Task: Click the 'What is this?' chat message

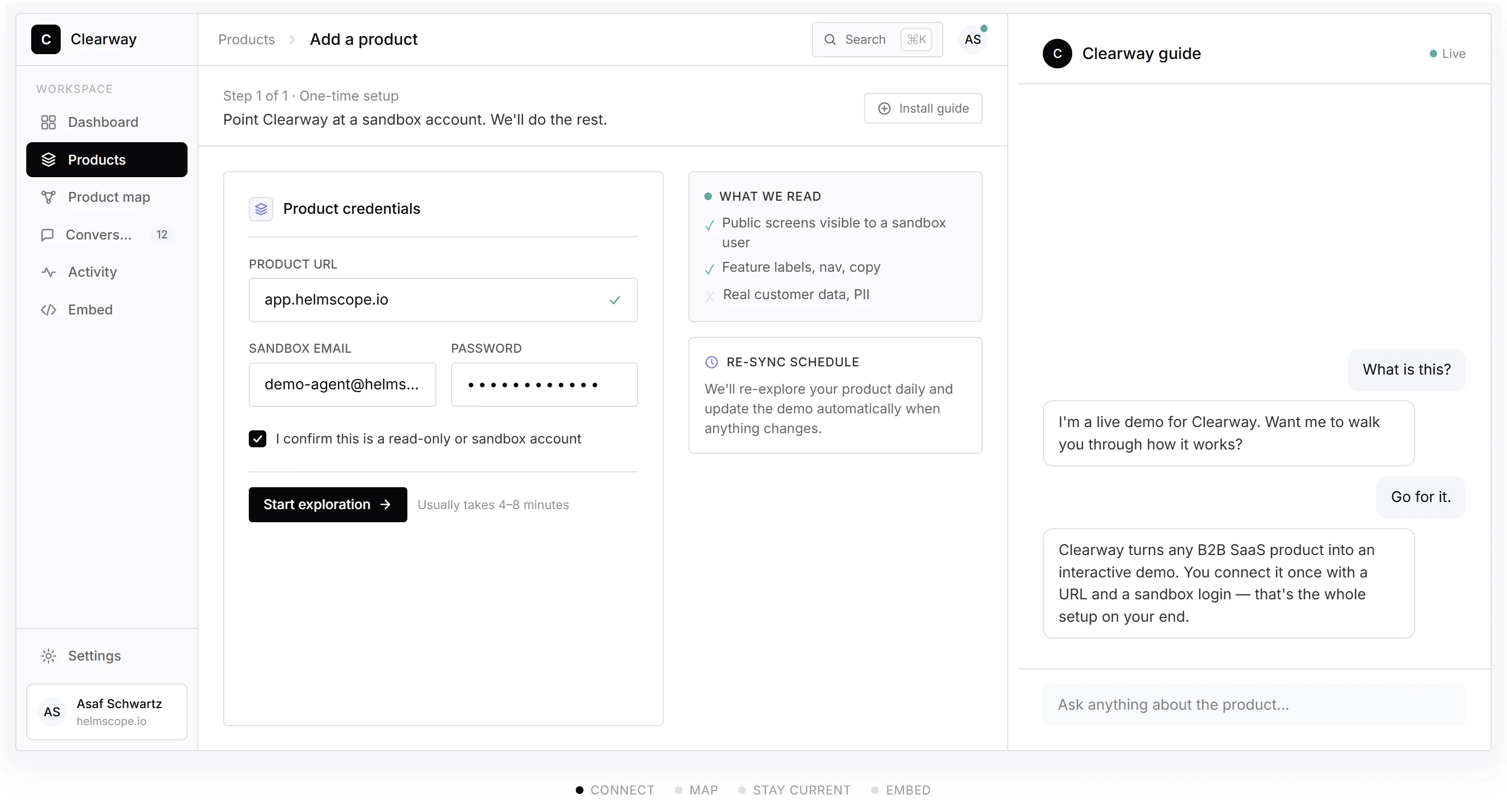Action: coord(1406,369)
